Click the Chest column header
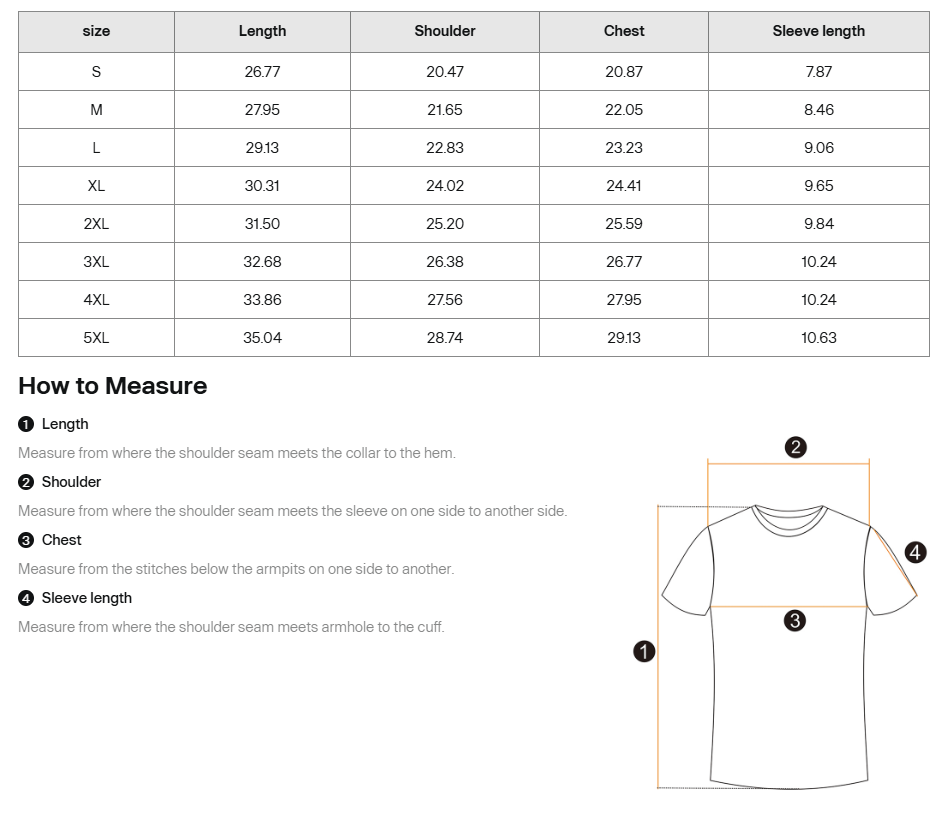This screenshot has width=944, height=835. pos(624,31)
